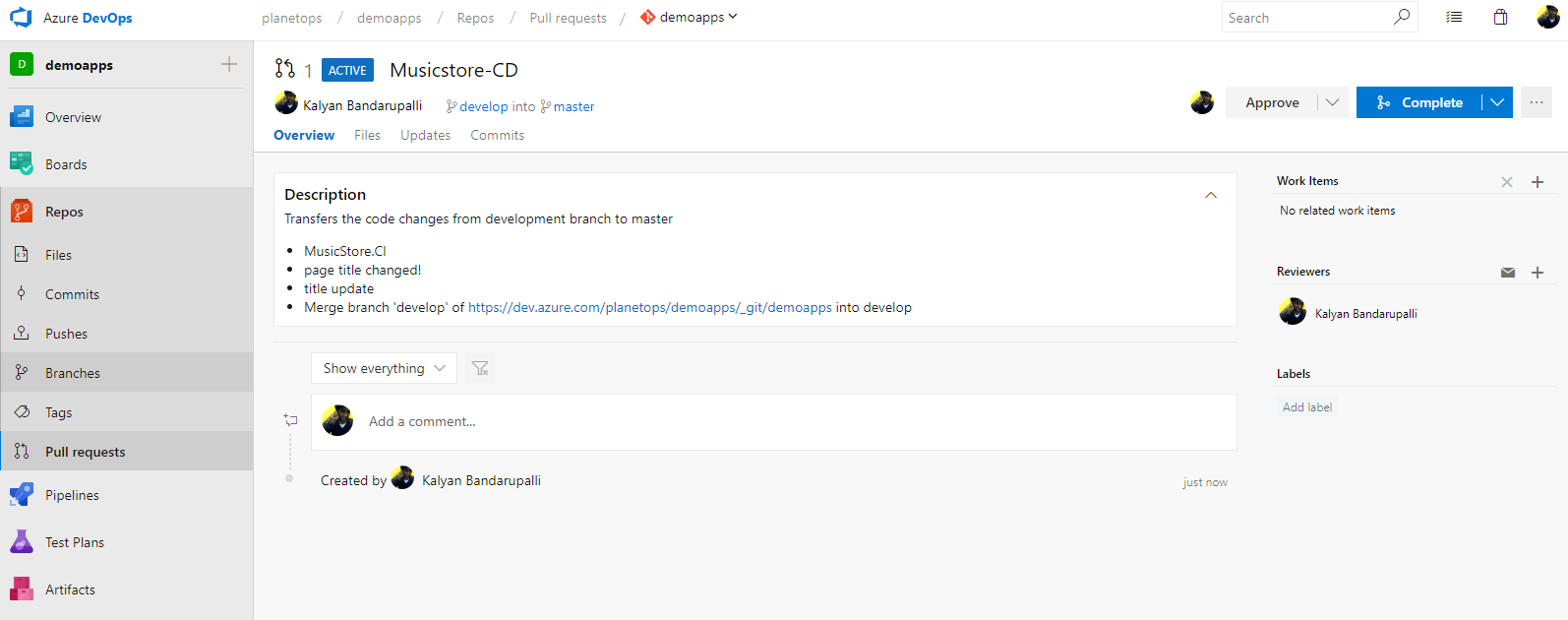Open the Pushes item under Repos
Image resolution: width=1568 pixels, height=620 pixels.
pos(126,334)
